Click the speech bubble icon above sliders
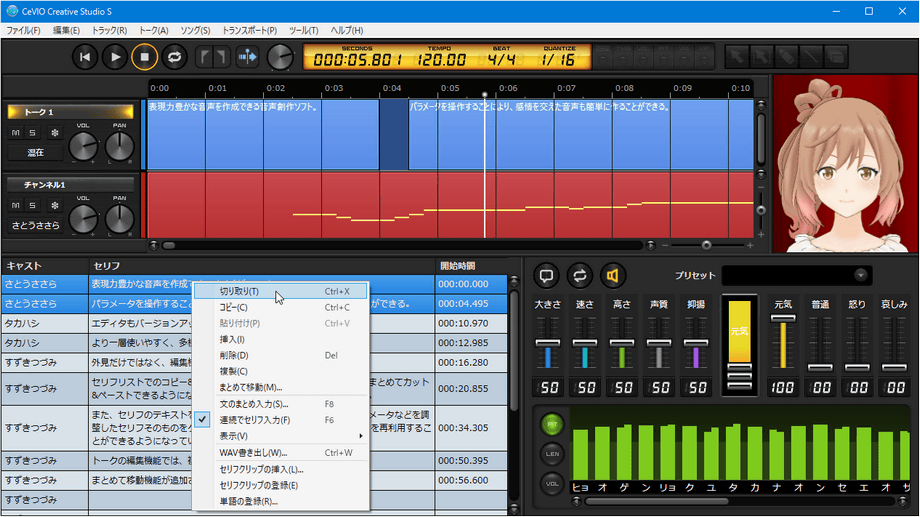The width and height of the screenshot is (920, 517). (546, 275)
